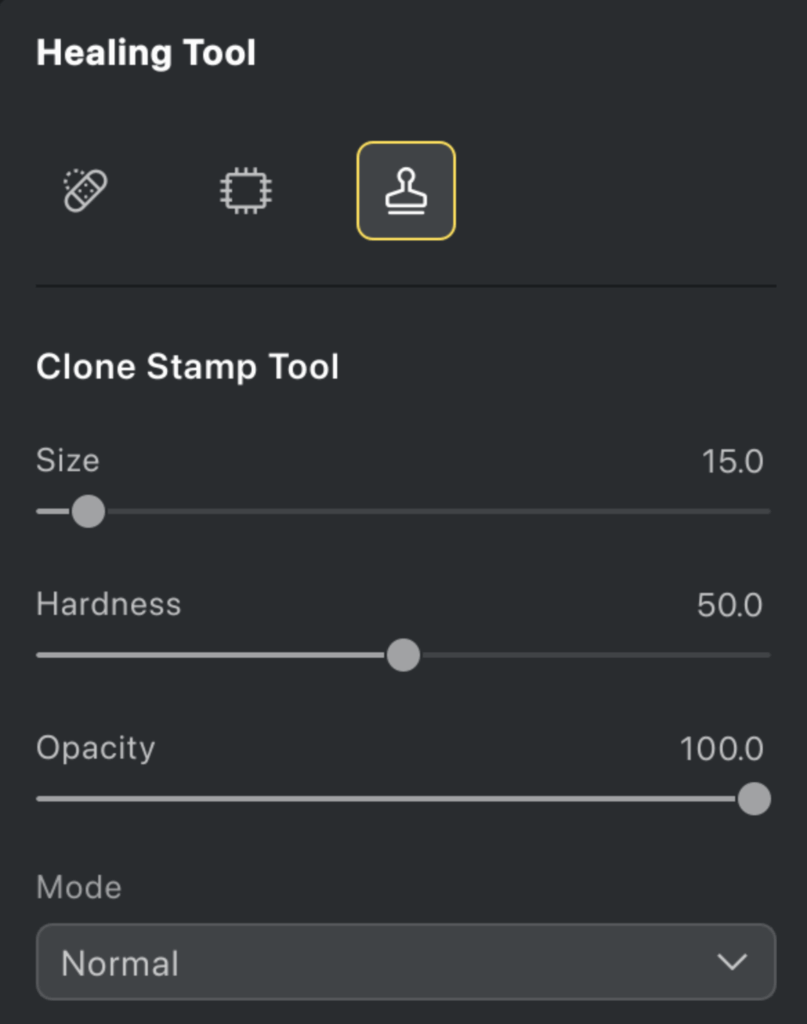Deselect the active Clone Stamp icon
Viewport: 807px width, 1024px height.
404,190
